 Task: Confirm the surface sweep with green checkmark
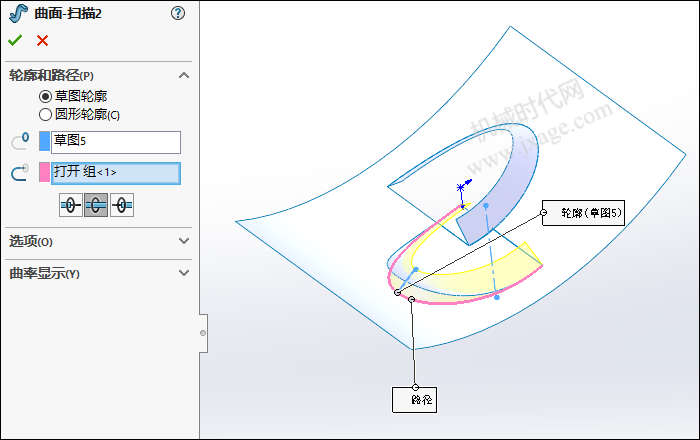pos(15,41)
